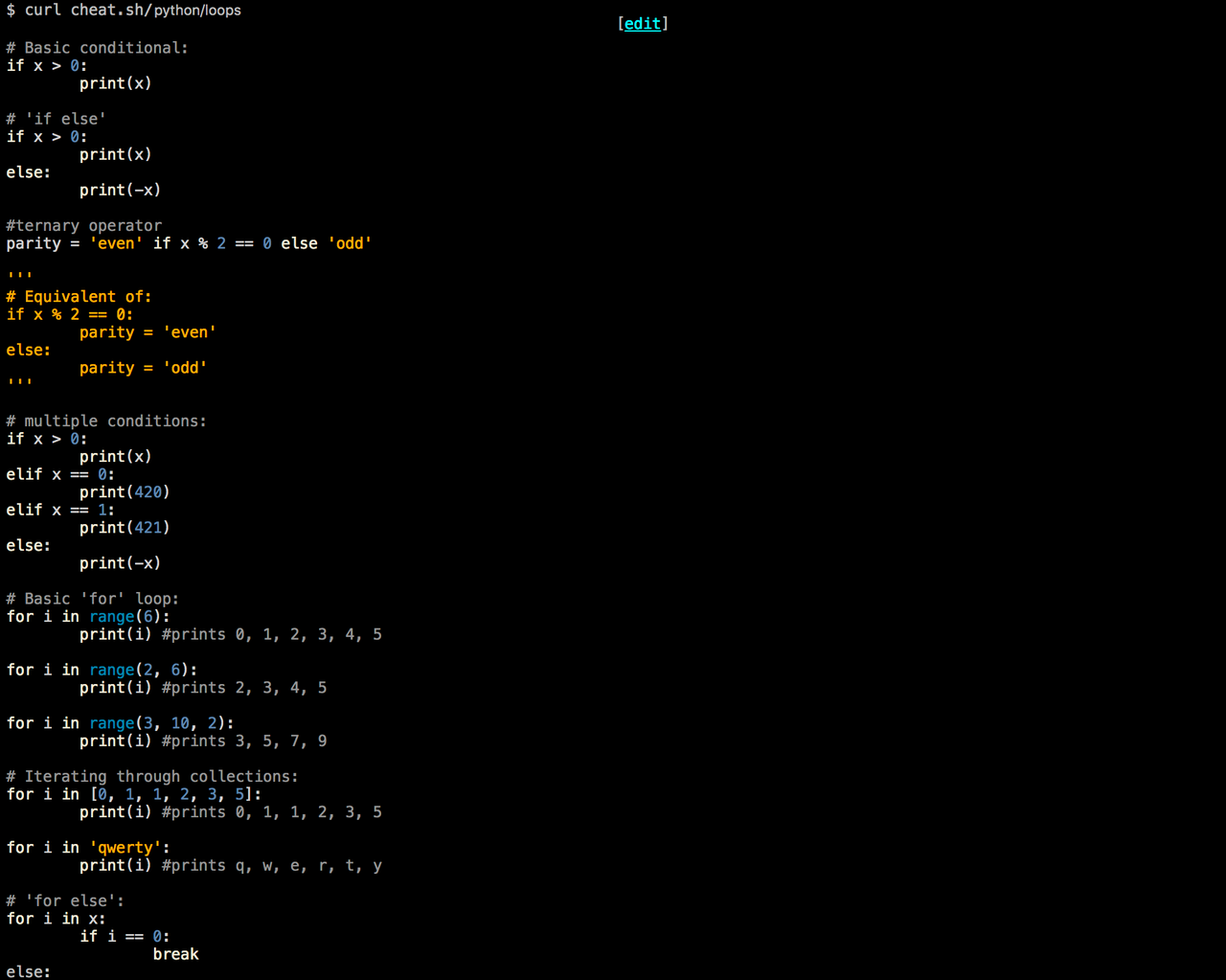Image resolution: width=1226 pixels, height=980 pixels.
Task: Click the 'elif x == 1:' line
Action: click(x=60, y=511)
